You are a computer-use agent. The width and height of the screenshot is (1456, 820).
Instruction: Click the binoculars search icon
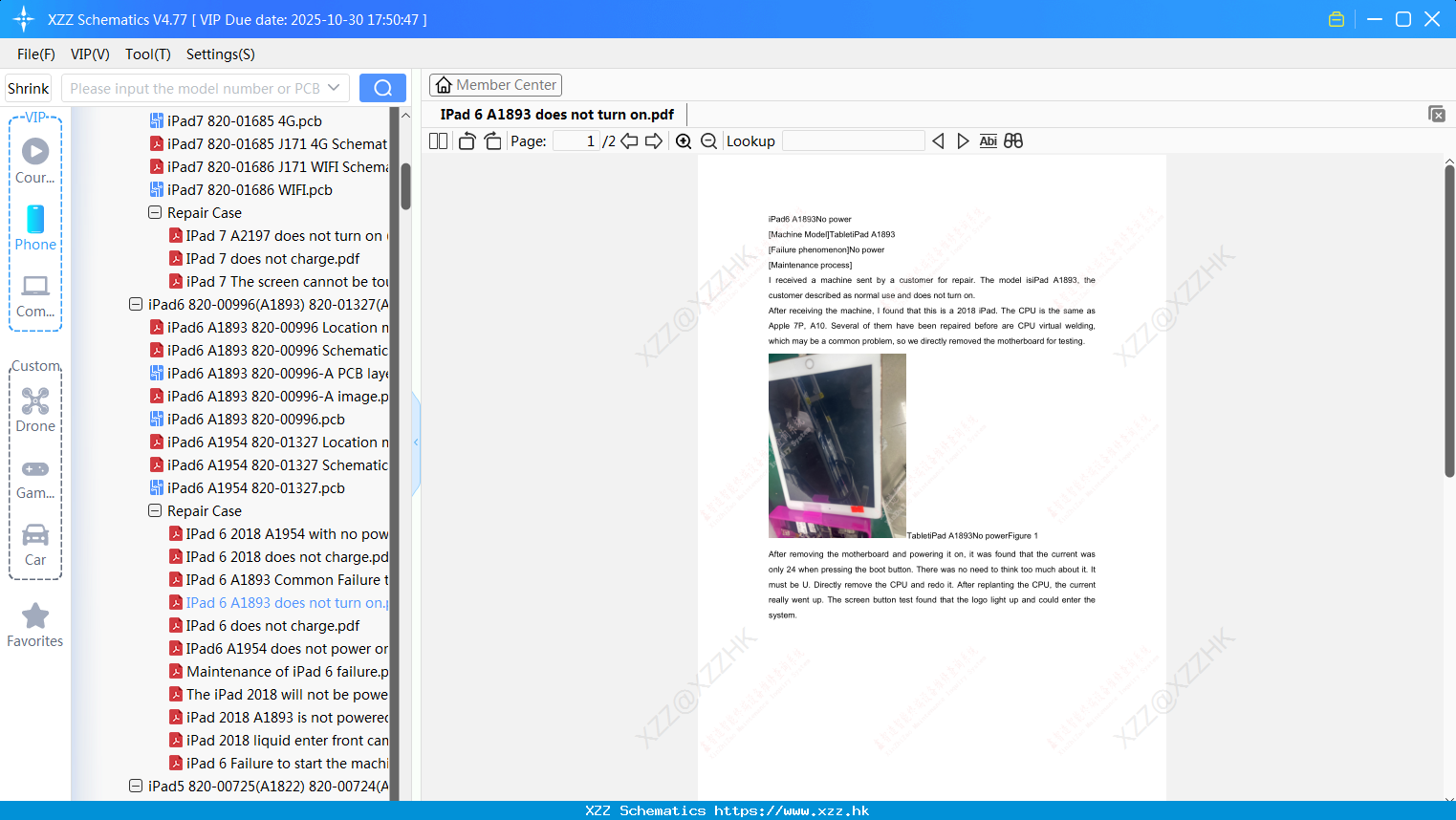tap(1013, 140)
